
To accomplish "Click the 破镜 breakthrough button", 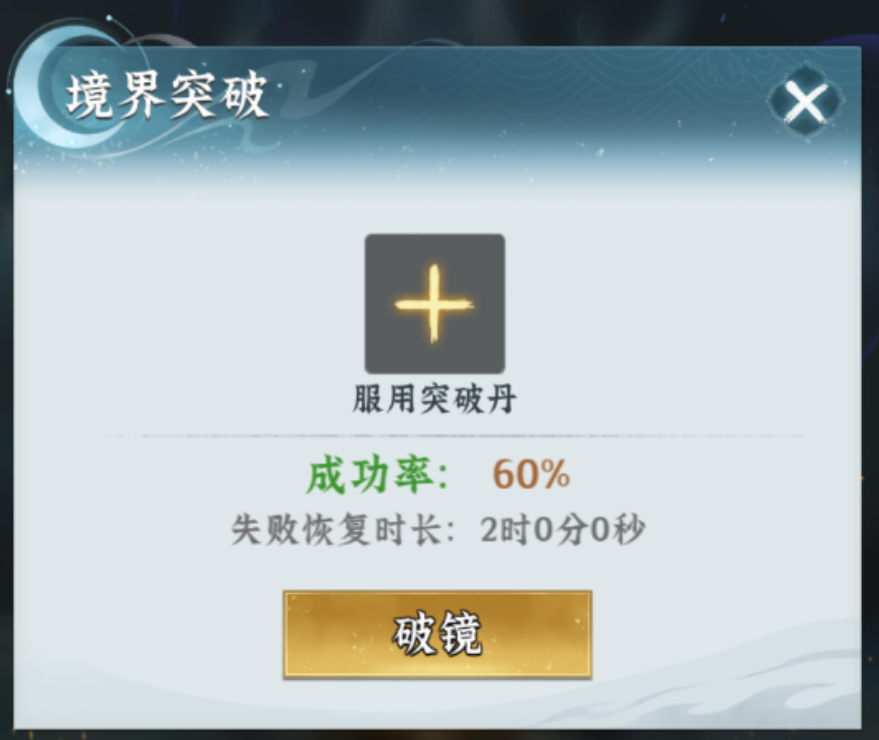I will pos(437,634).
